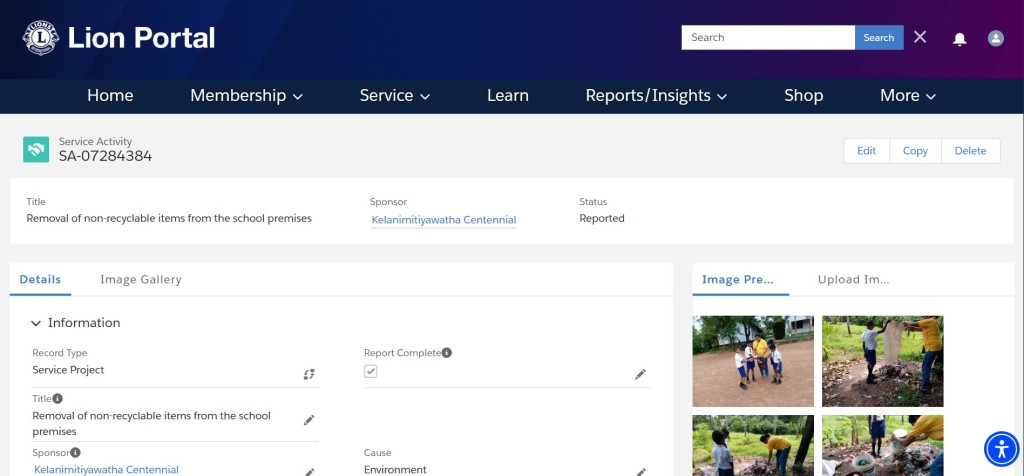
Task: Collapse the Information section
Action: click(36, 323)
